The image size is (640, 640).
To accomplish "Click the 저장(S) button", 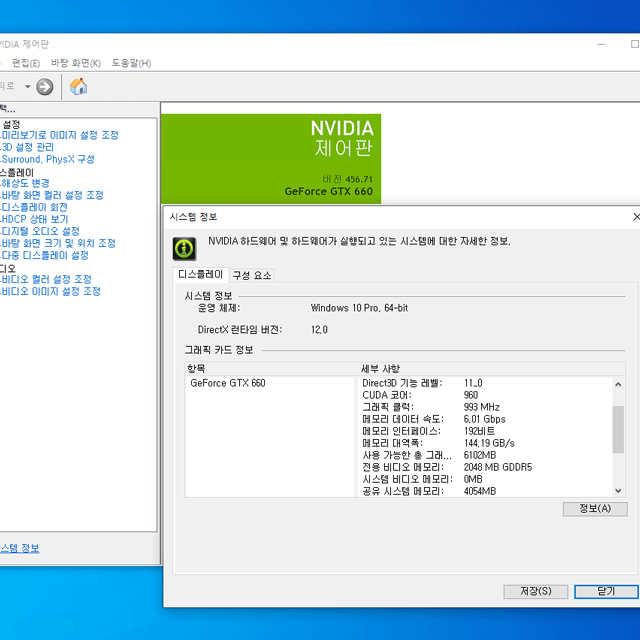I will (536, 591).
